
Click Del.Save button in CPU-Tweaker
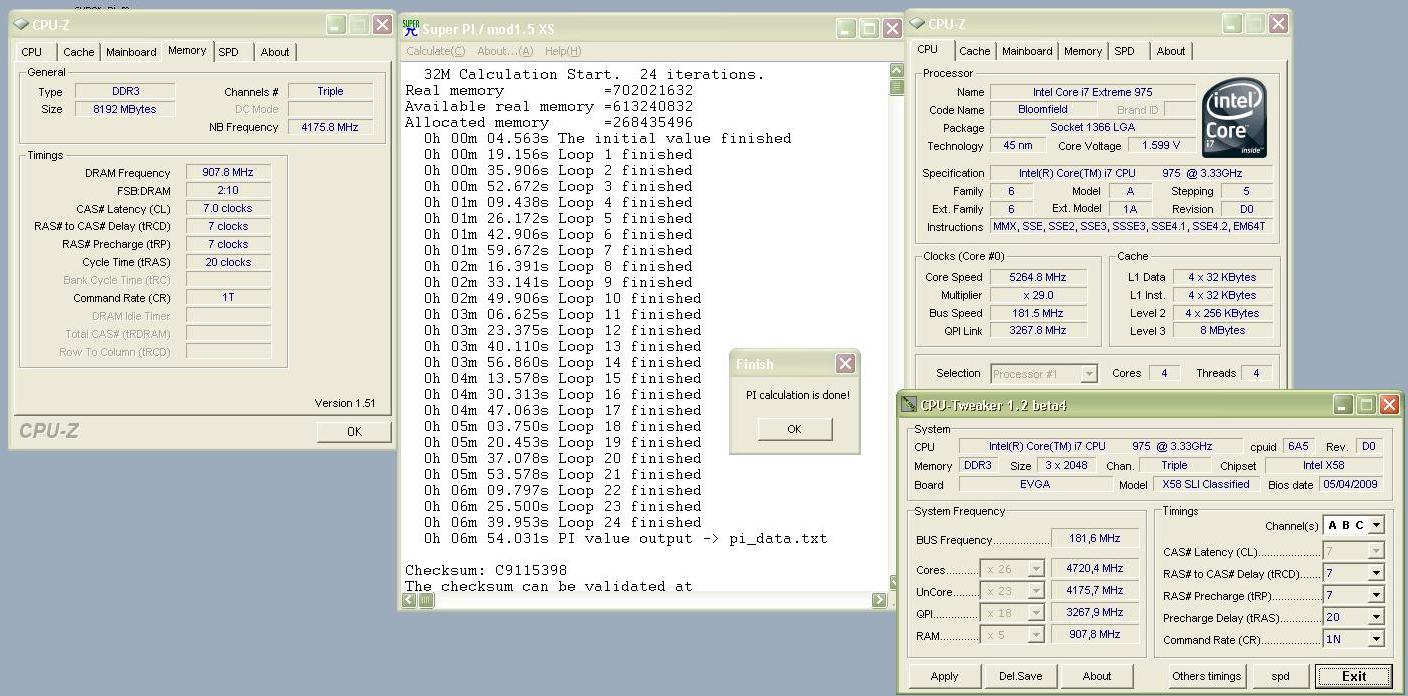1020,676
